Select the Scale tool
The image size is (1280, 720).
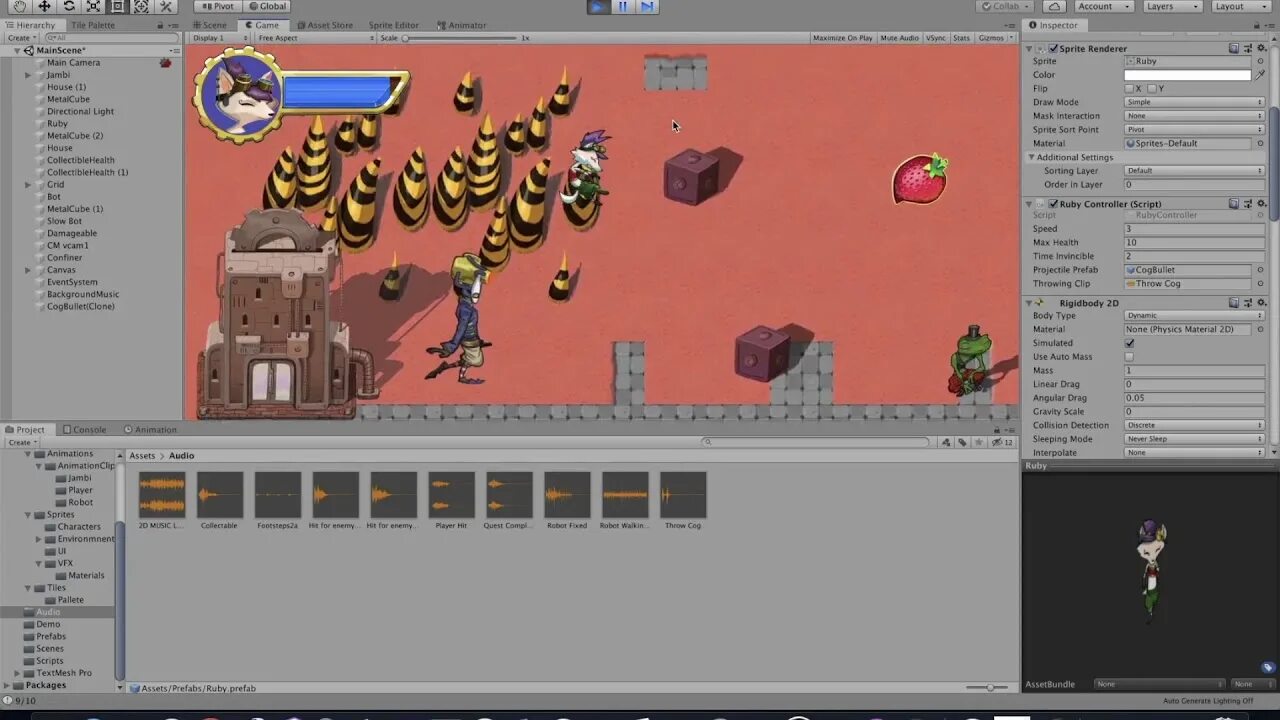[x=93, y=6]
